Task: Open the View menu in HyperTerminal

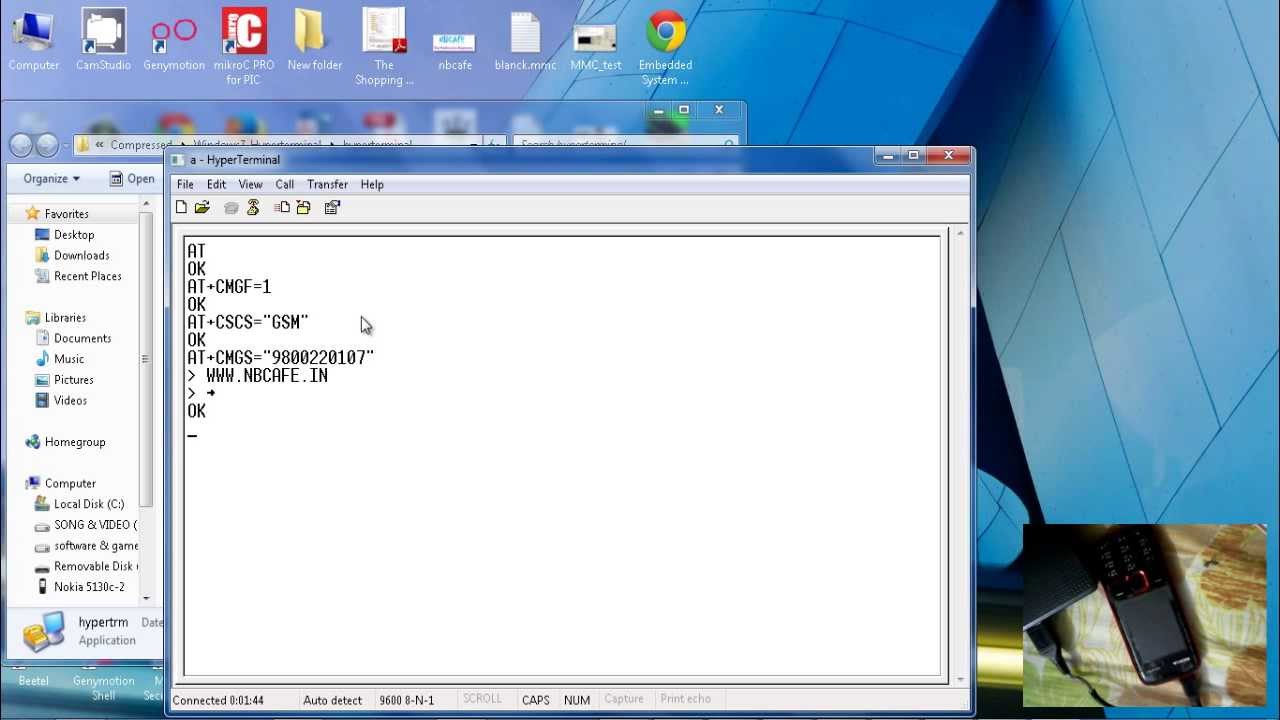Action: click(x=250, y=184)
